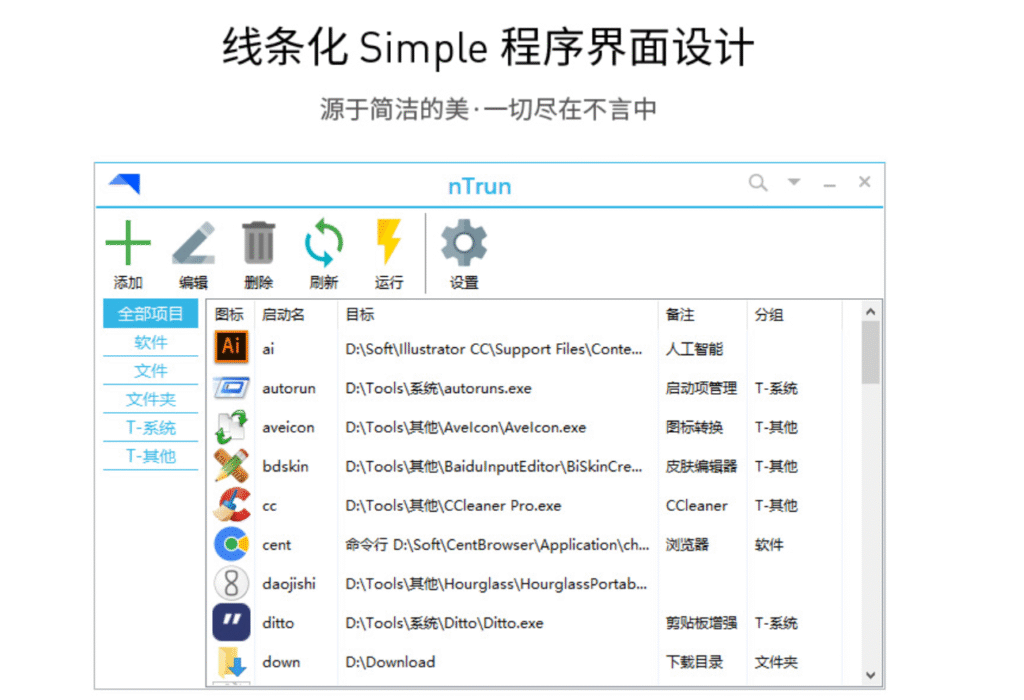Viewport: 1024px width, 700px height.
Task: Select the 'cc' launch name
Action: point(269,506)
